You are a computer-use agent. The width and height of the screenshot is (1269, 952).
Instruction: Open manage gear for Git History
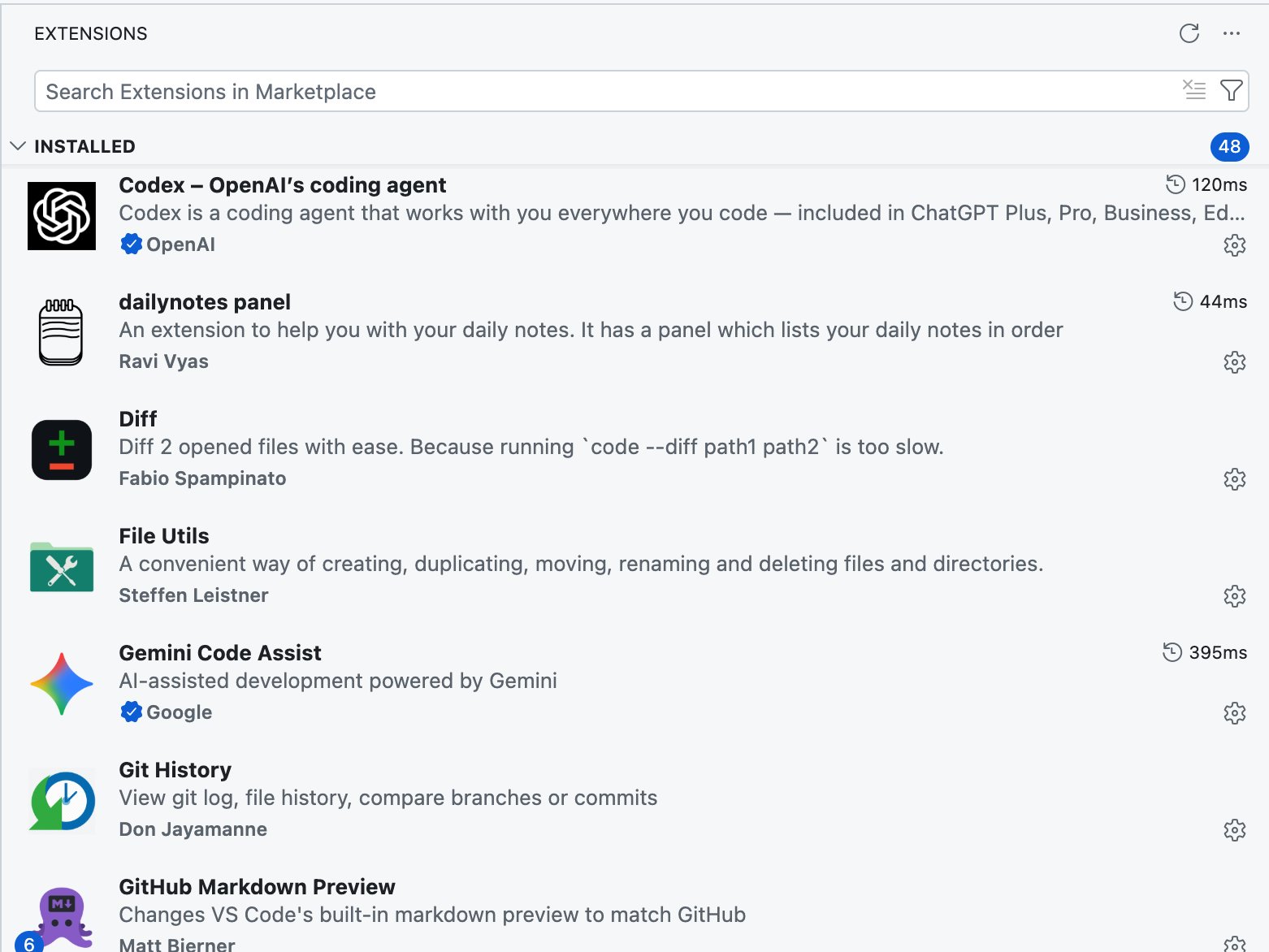pyautogui.click(x=1235, y=830)
